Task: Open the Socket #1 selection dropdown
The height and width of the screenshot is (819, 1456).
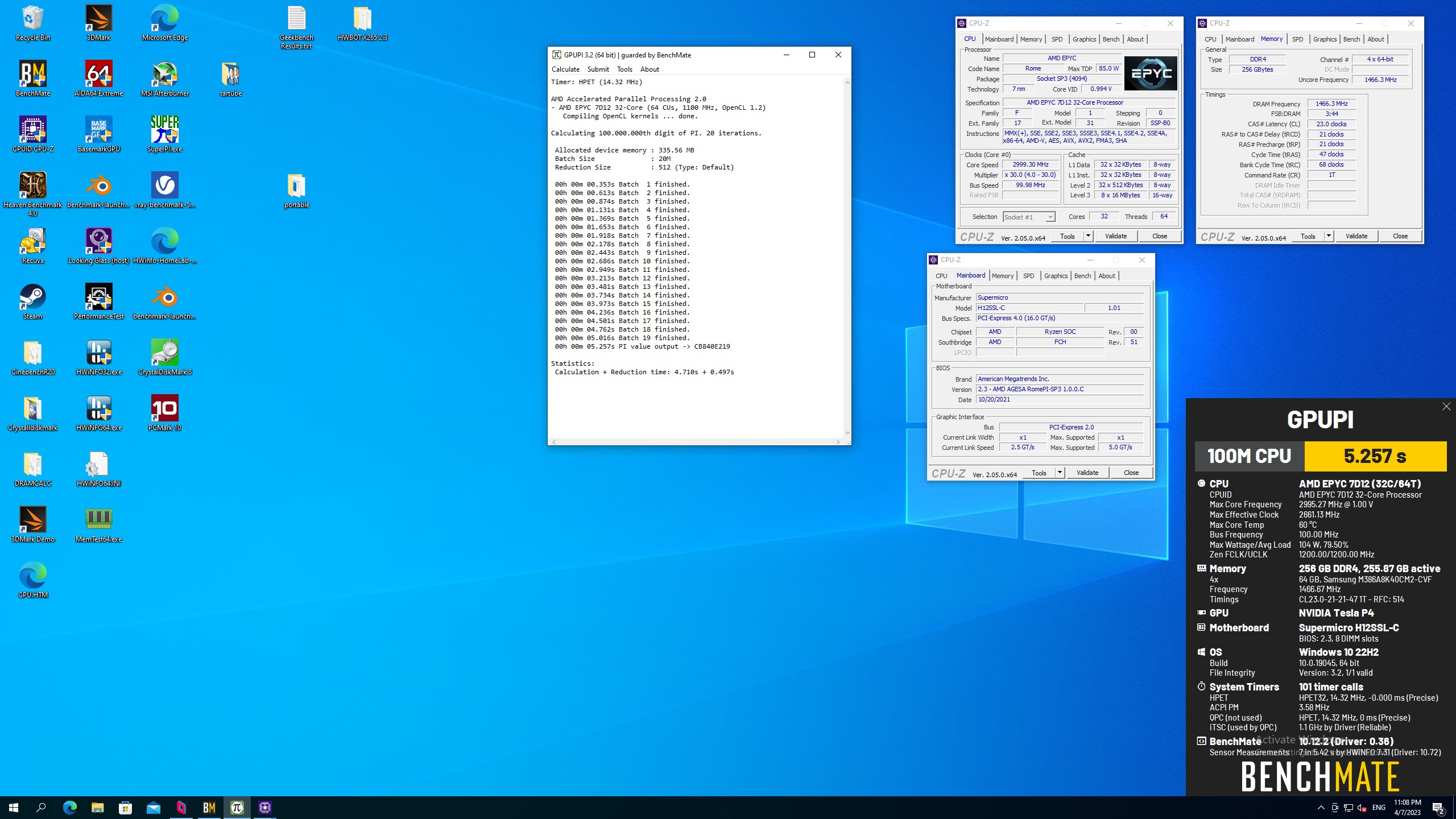Action: (x=1029, y=217)
